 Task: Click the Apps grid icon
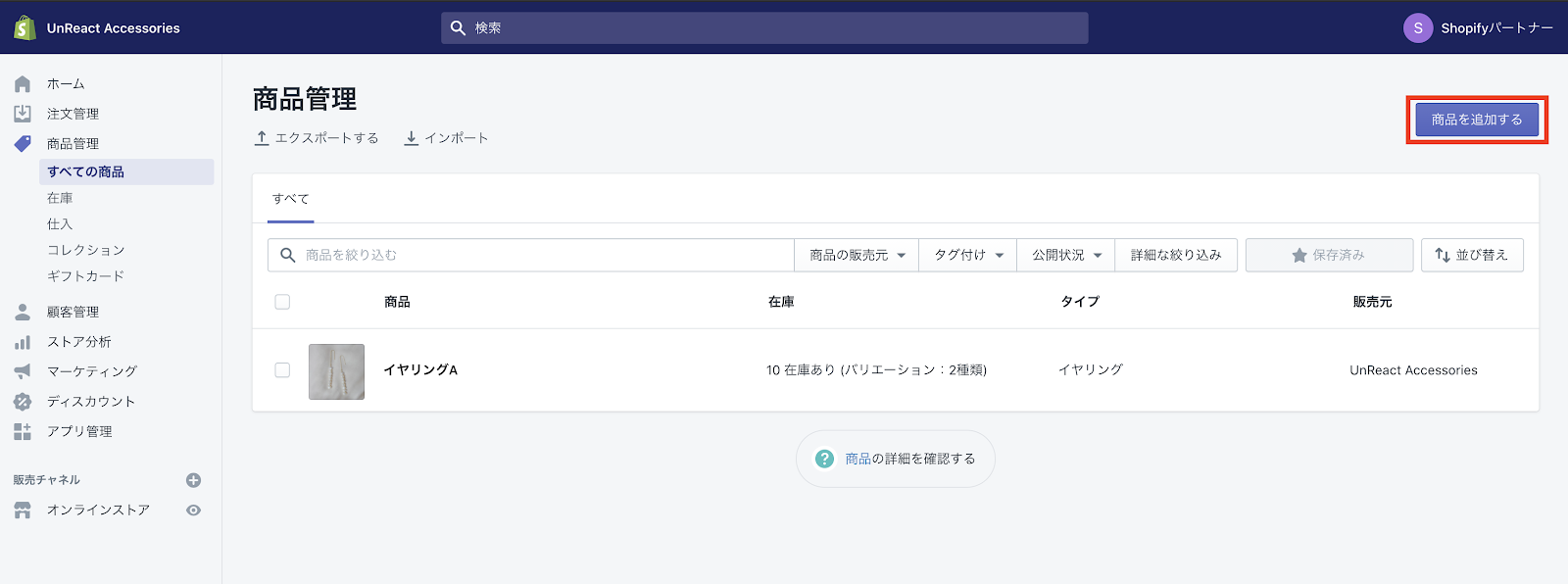pyautogui.click(x=23, y=431)
